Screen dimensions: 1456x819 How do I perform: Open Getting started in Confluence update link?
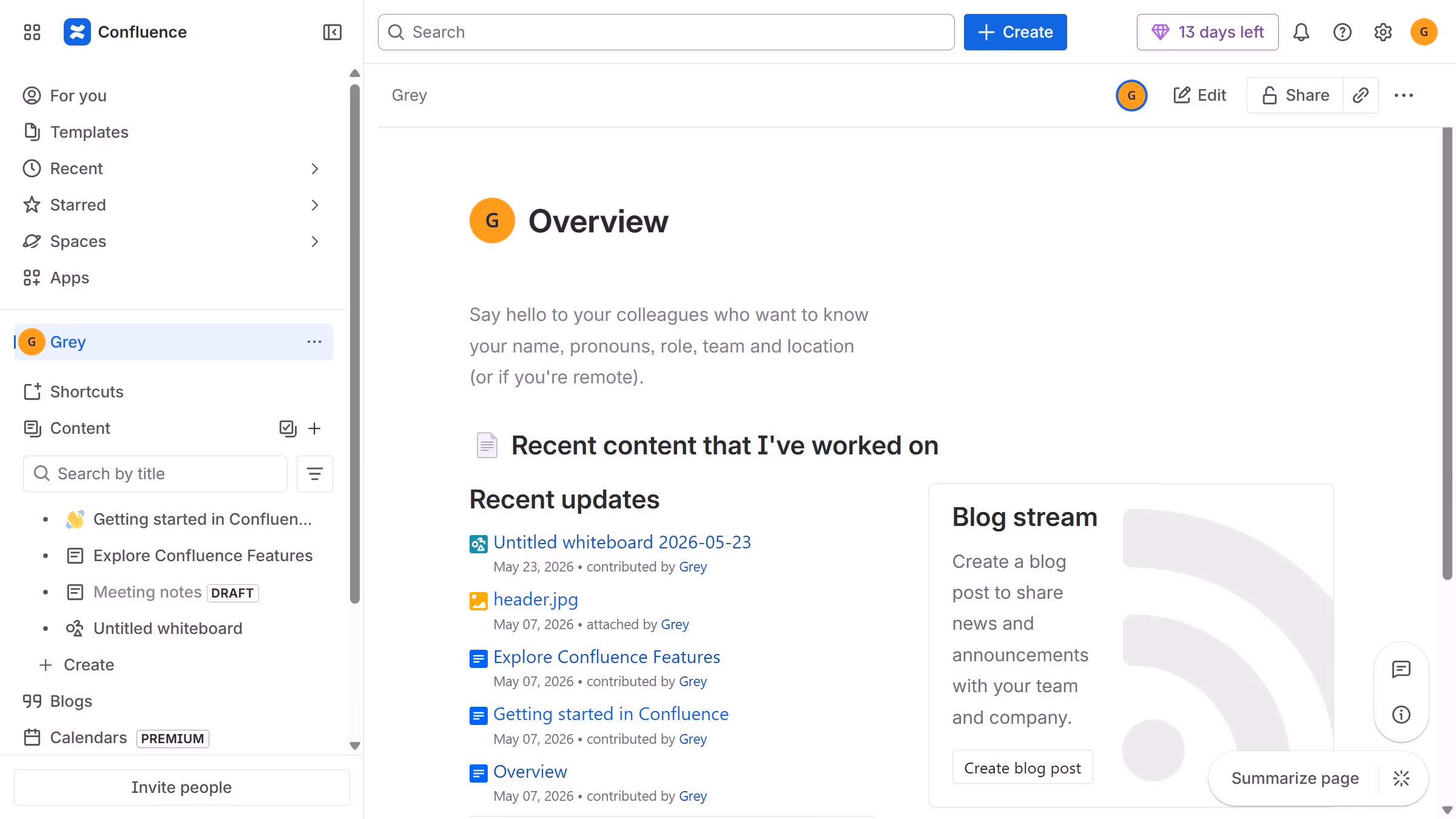pyautogui.click(x=611, y=714)
